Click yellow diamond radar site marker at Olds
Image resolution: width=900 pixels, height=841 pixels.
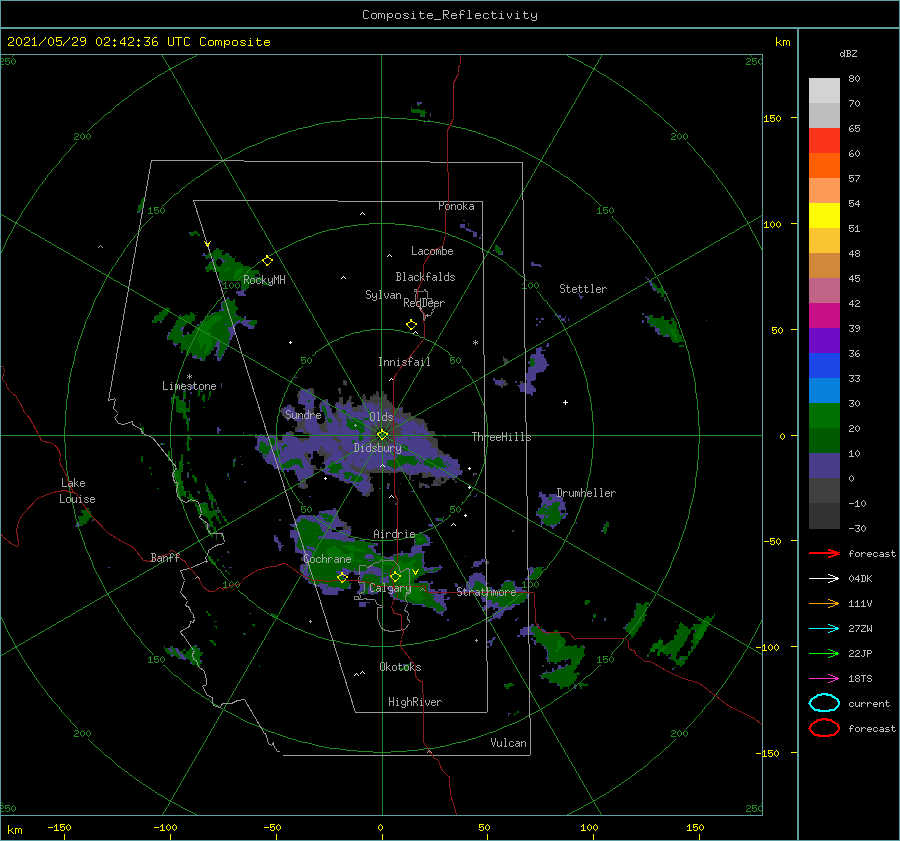(382, 435)
